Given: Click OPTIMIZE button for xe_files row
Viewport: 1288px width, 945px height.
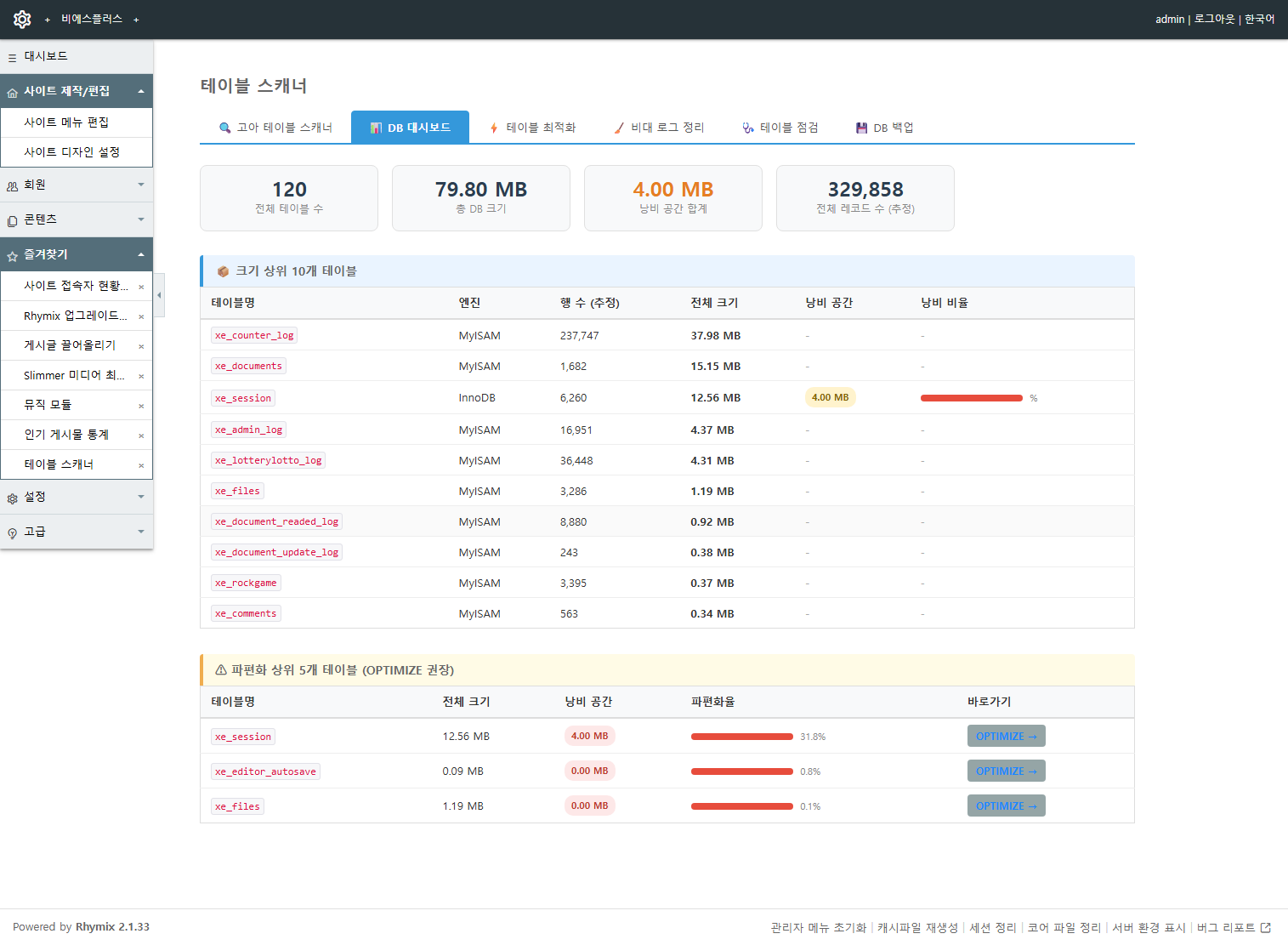Looking at the screenshot, I should tap(1006, 806).
